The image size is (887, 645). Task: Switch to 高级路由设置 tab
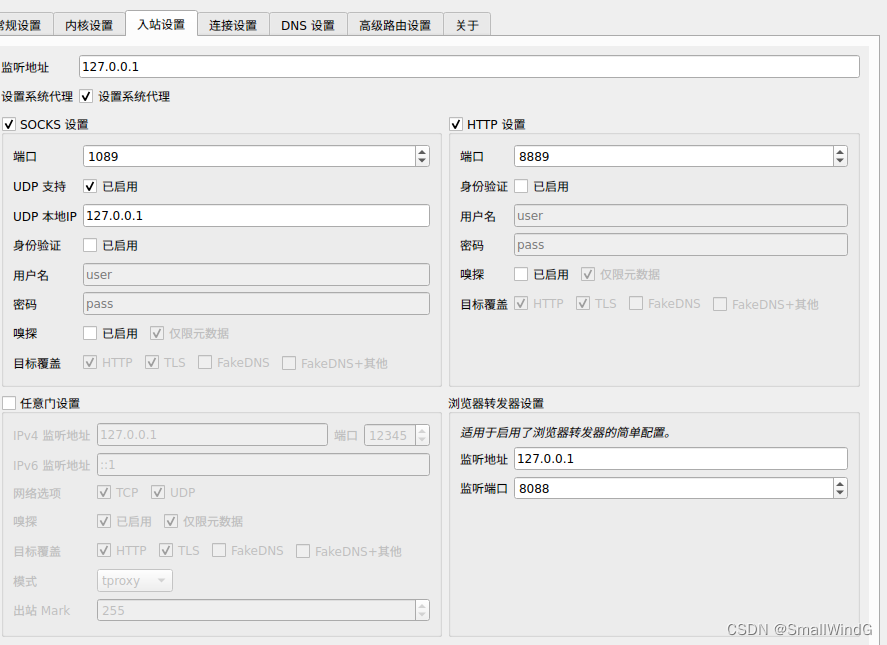[x=395, y=25]
